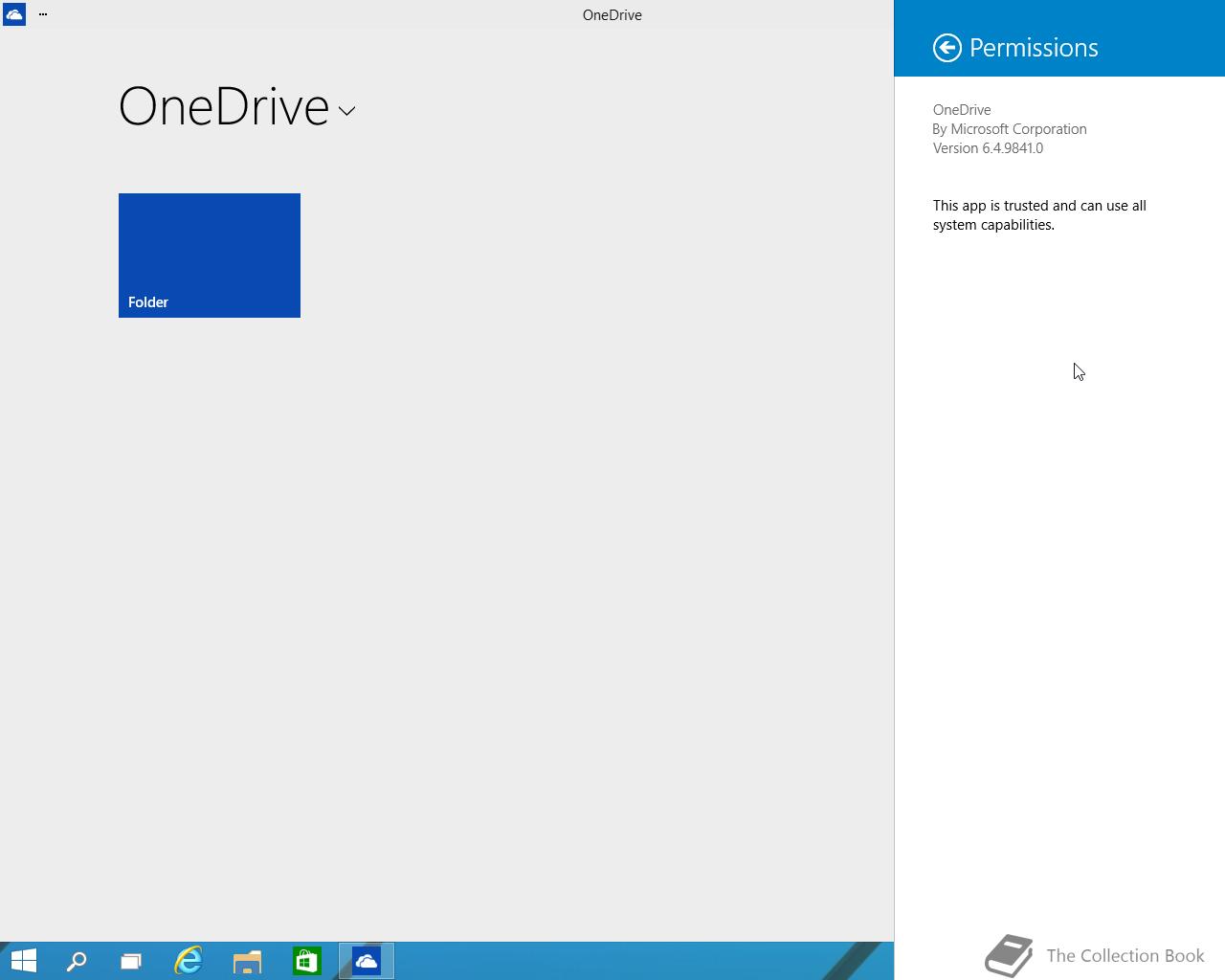Image resolution: width=1225 pixels, height=980 pixels.
Task: Click the "OneDrive" app name in Permissions panel
Action: 962,110
